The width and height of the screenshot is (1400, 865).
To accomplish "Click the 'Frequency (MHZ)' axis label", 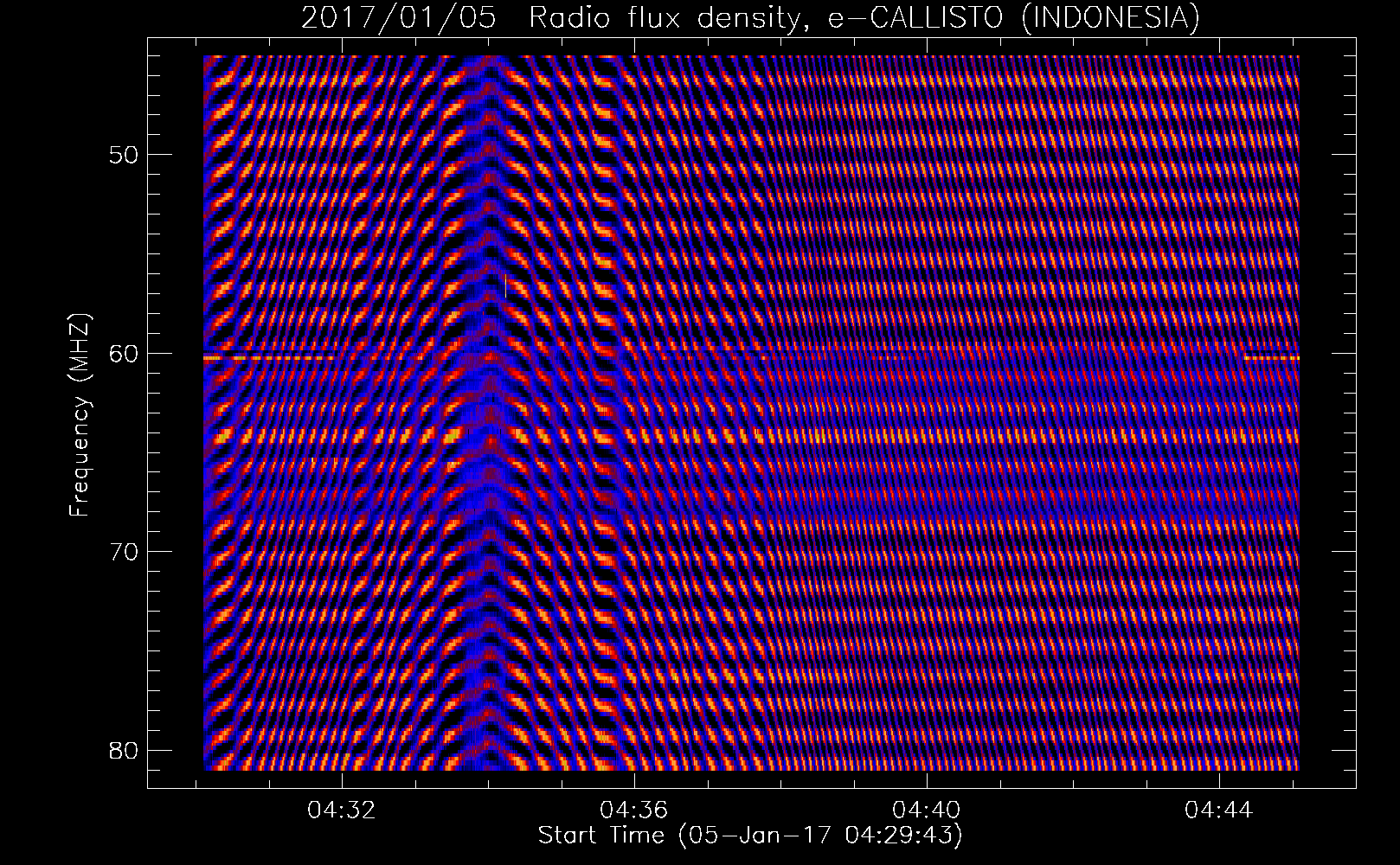I will [80, 414].
